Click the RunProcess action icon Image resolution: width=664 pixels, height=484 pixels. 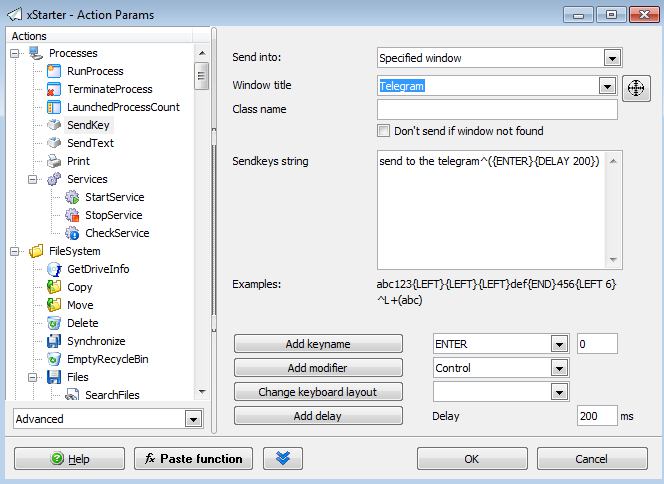(x=54, y=71)
